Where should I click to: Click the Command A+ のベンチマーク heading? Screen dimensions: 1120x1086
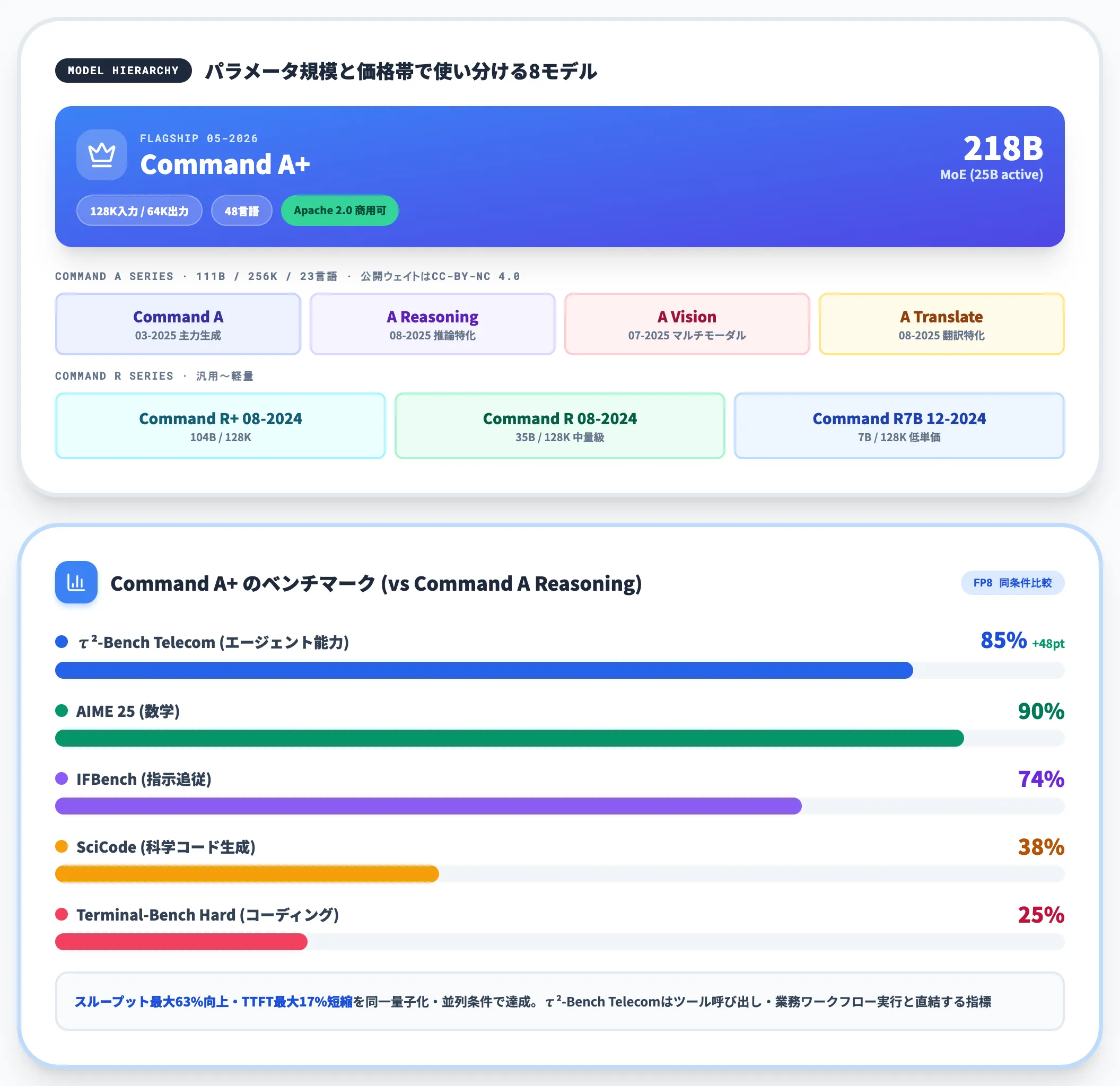point(376,583)
